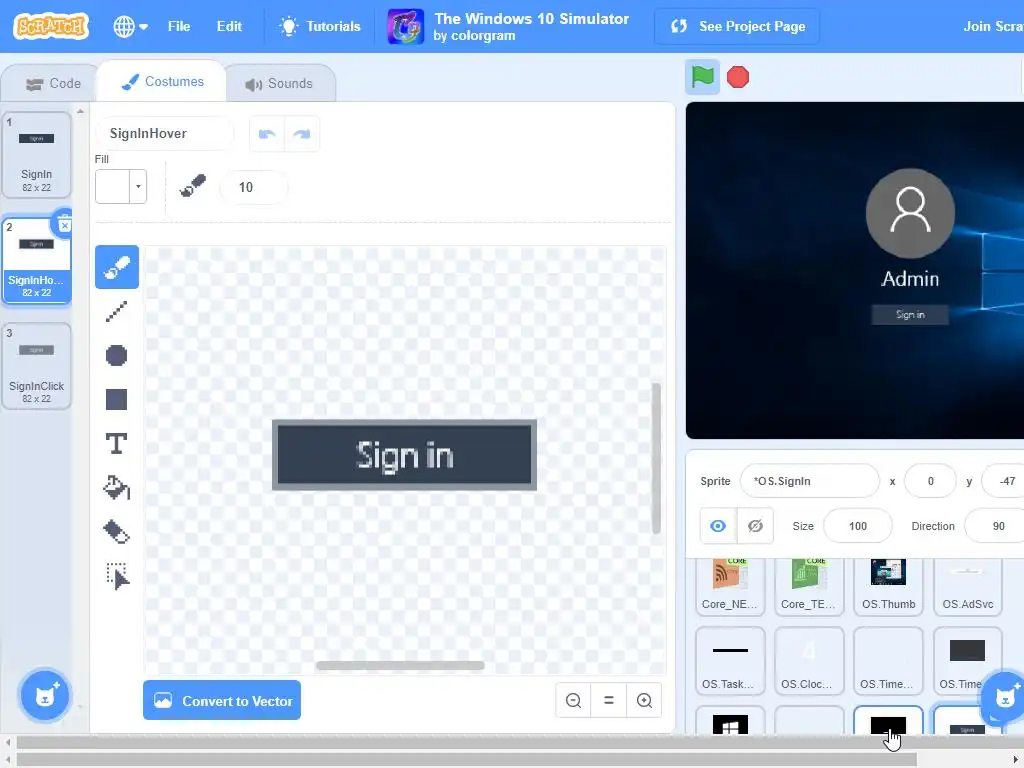Click the Sign in button on stage
Image resolution: width=1024 pixels, height=768 pixels.
click(x=910, y=315)
